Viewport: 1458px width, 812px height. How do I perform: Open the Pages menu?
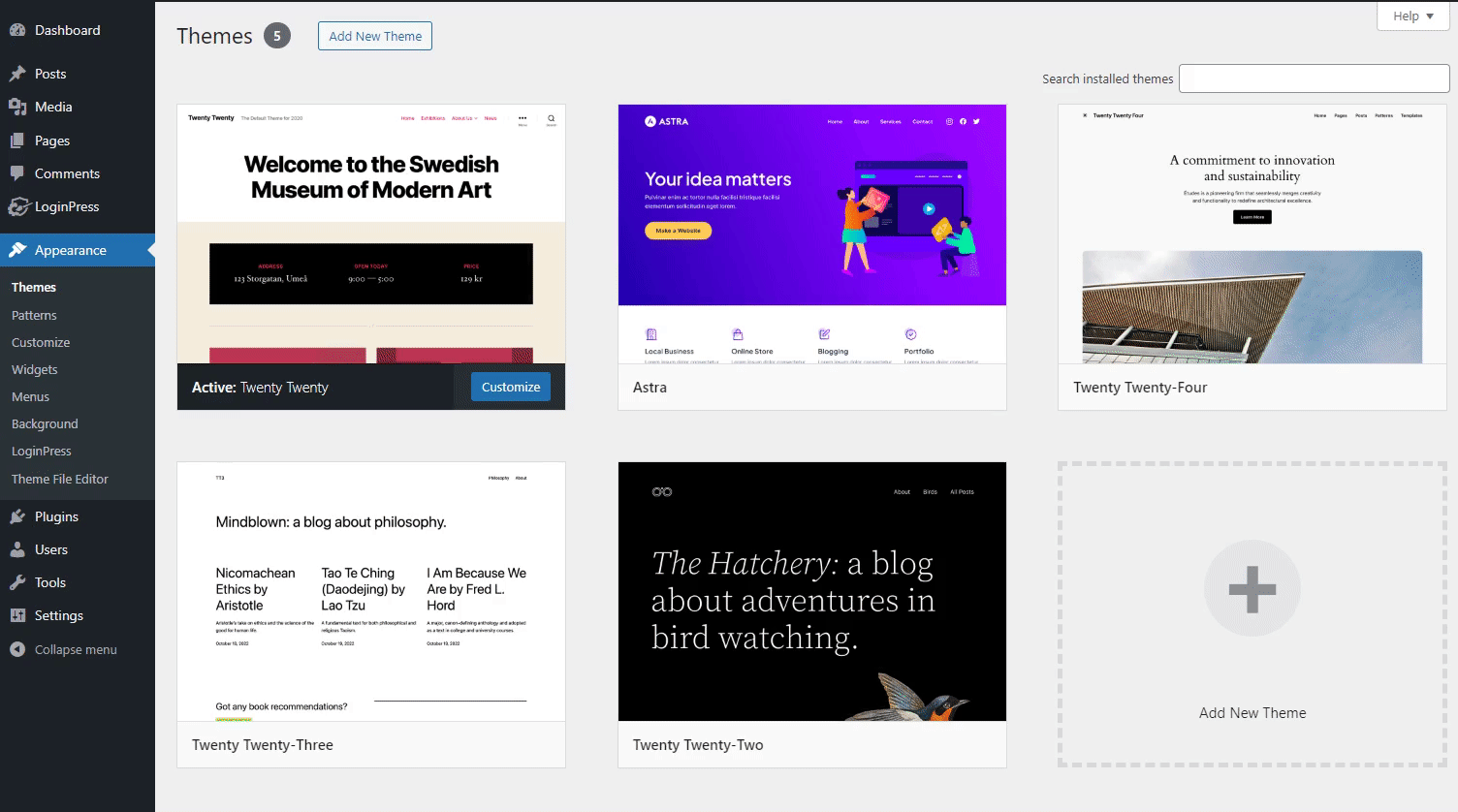(78, 141)
